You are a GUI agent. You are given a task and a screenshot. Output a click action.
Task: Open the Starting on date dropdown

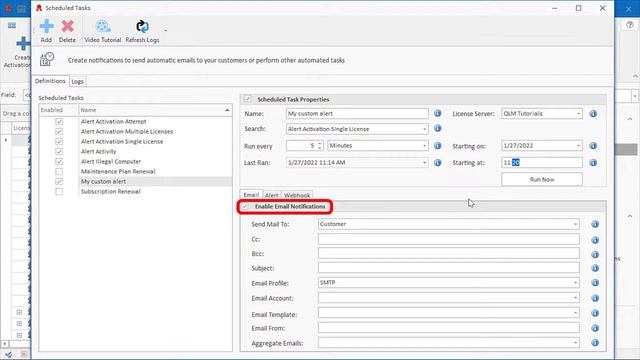pyautogui.click(x=579, y=146)
